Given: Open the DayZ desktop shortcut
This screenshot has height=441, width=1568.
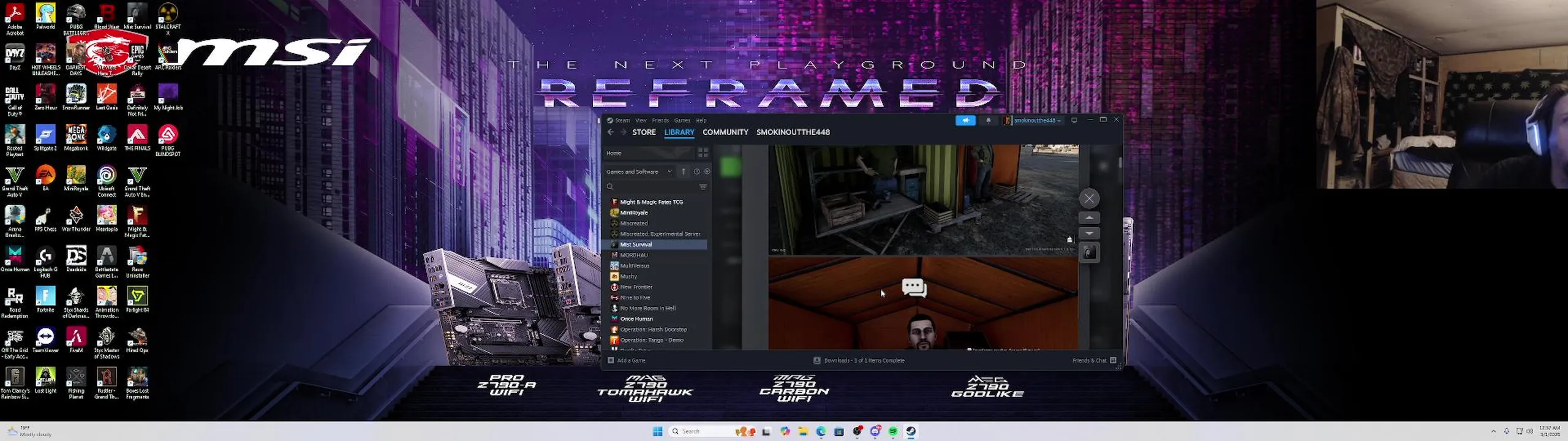Looking at the screenshot, I should 15,57.
